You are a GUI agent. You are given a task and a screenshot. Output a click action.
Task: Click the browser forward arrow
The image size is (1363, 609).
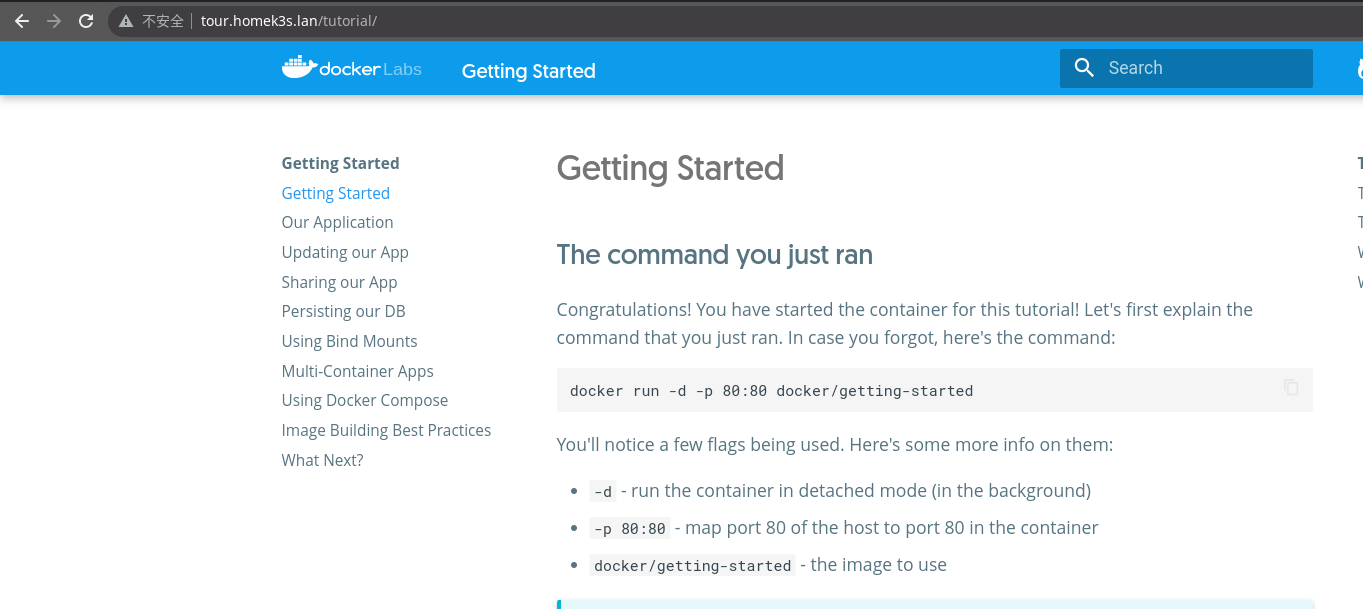54,20
